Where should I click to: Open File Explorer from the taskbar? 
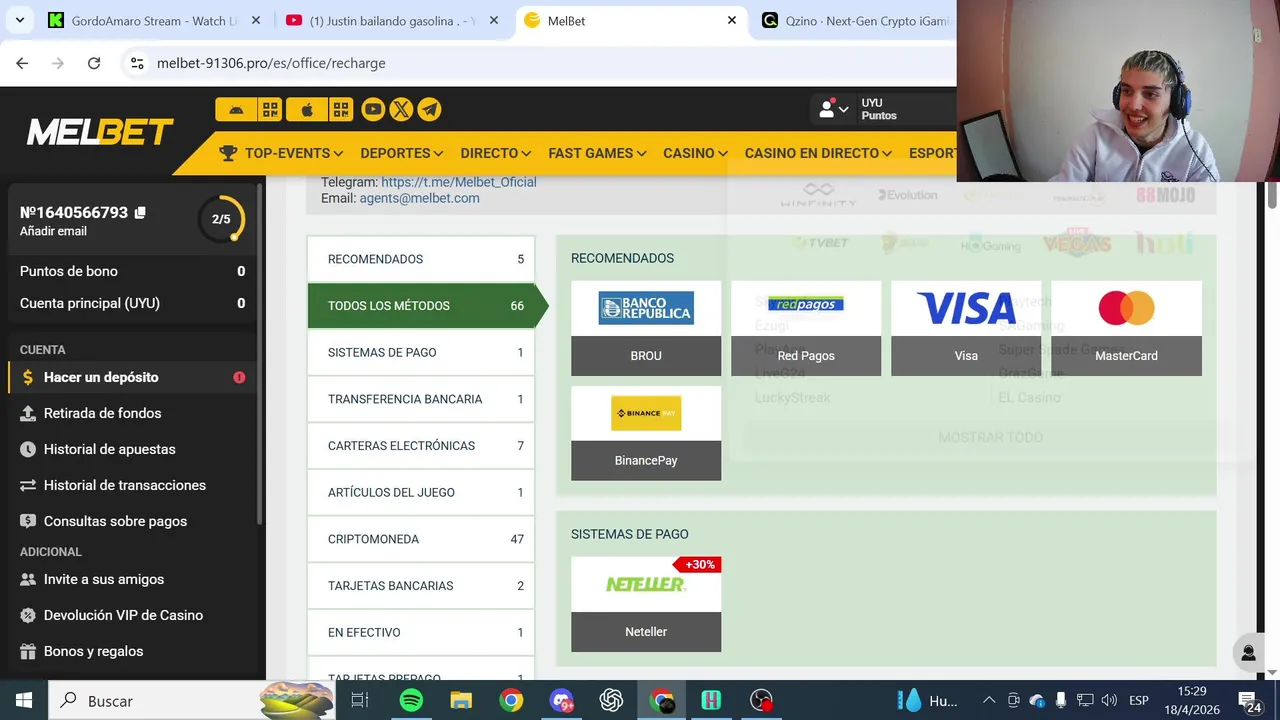coord(461,701)
